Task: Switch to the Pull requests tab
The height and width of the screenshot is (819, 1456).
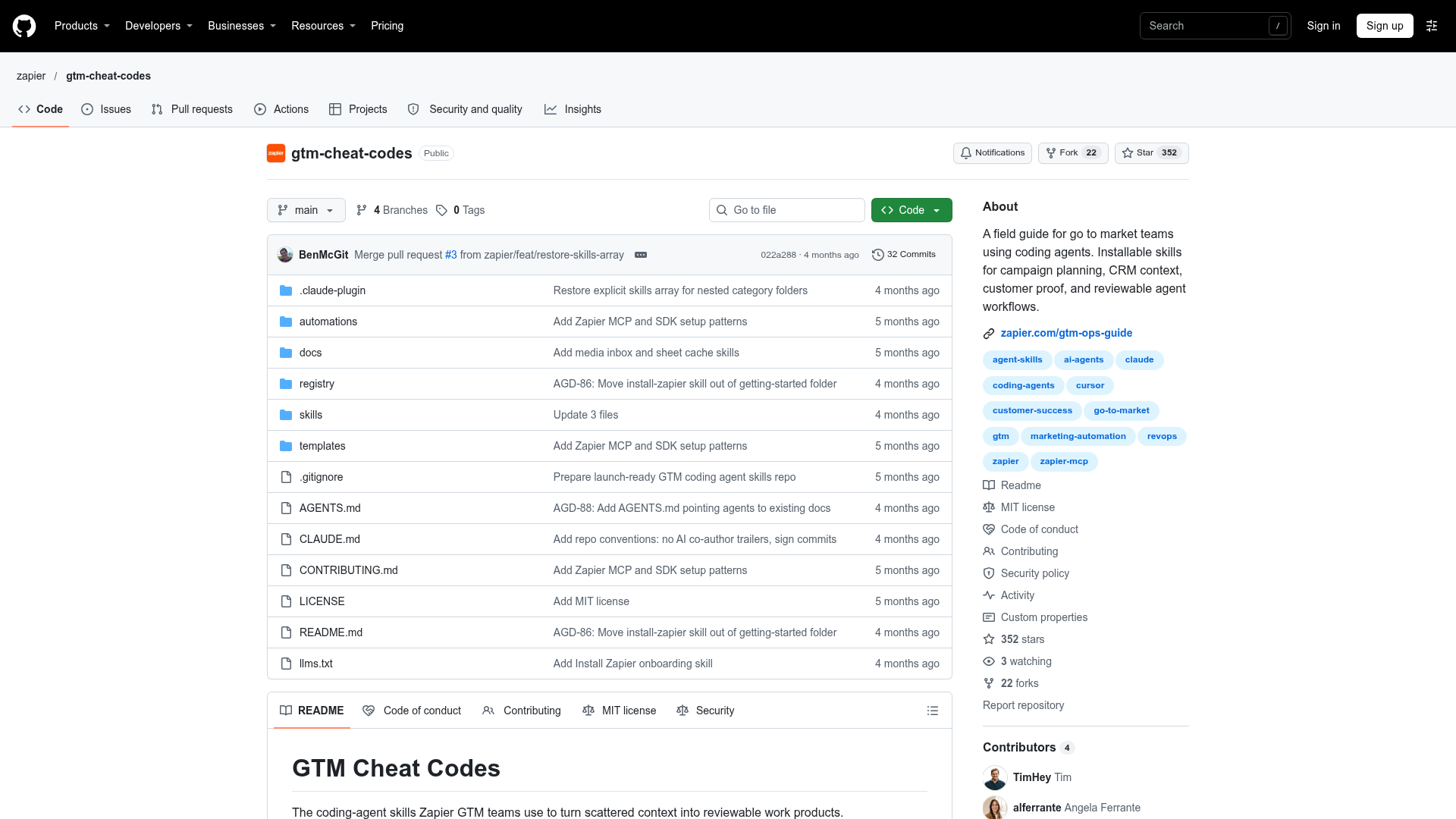Action: tap(193, 109)
